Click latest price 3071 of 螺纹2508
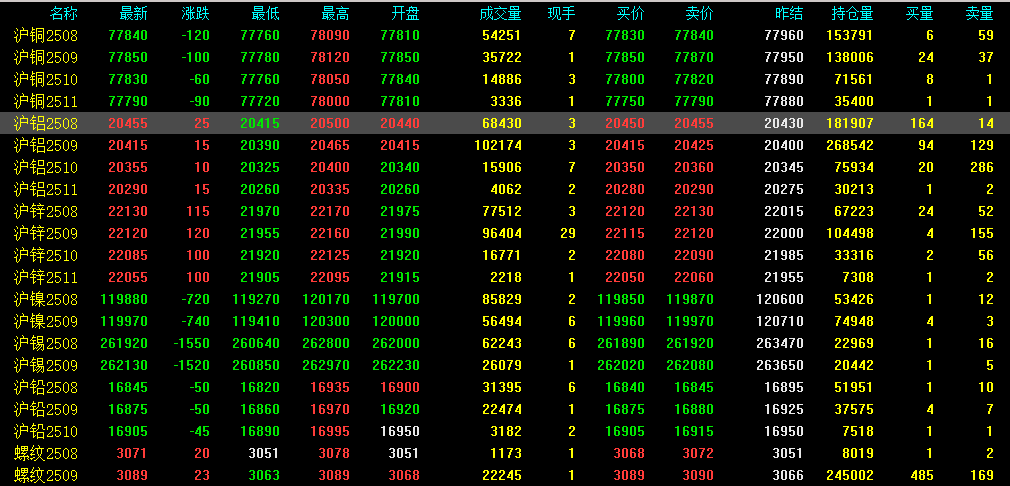Image resolution: width=1010 pixels, height=486 pixels. coord(132,453)
